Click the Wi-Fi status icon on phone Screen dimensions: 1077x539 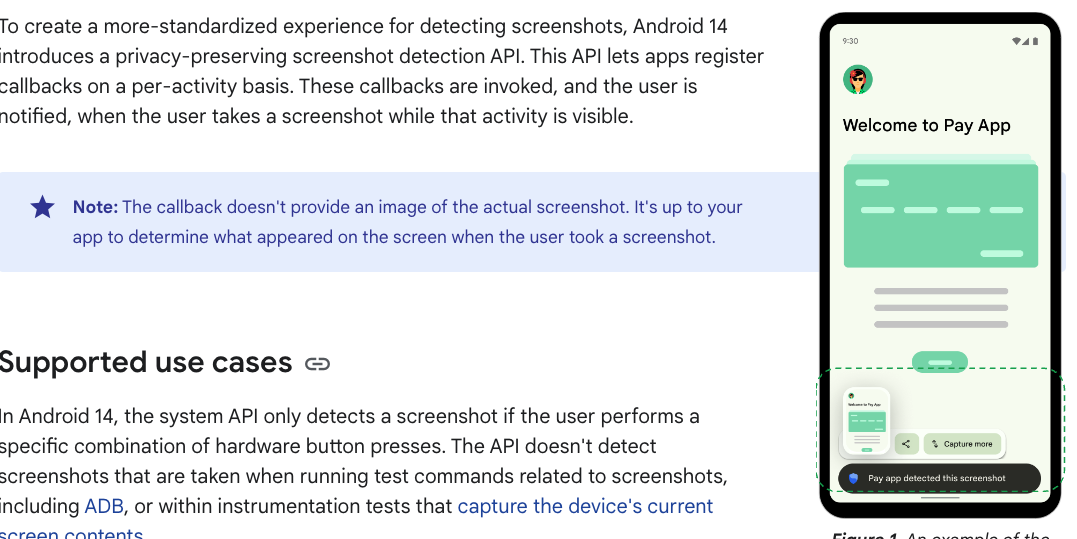[x=1017, y=41]
